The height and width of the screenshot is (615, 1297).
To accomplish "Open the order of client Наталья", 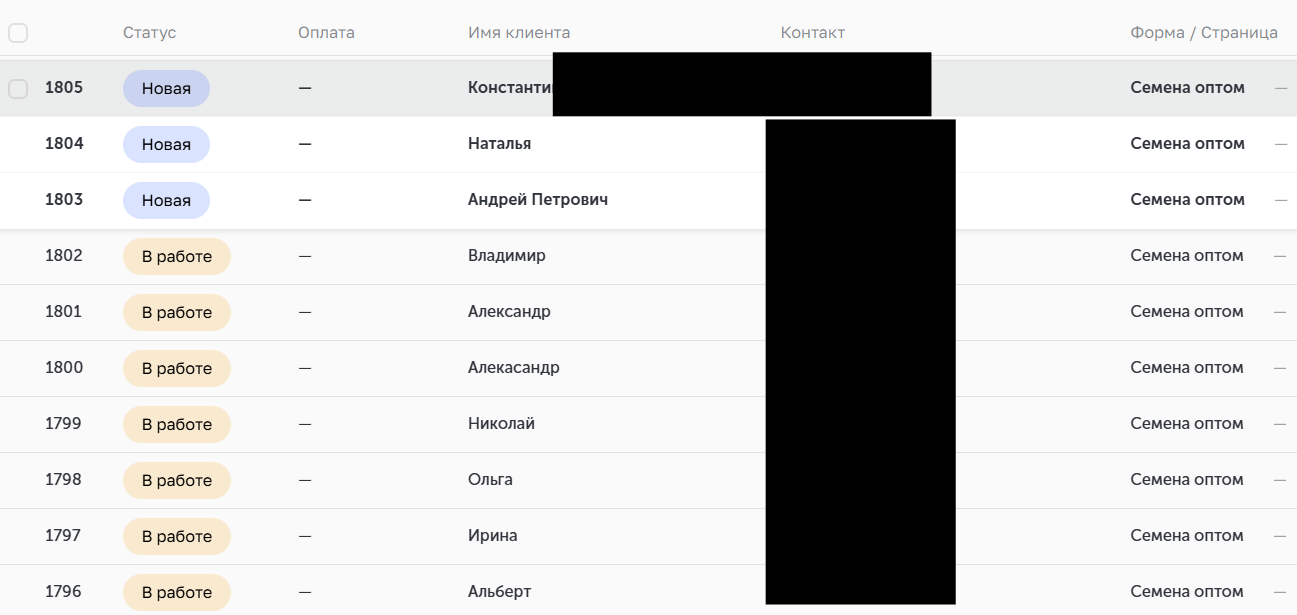I will tap(499, 144).
